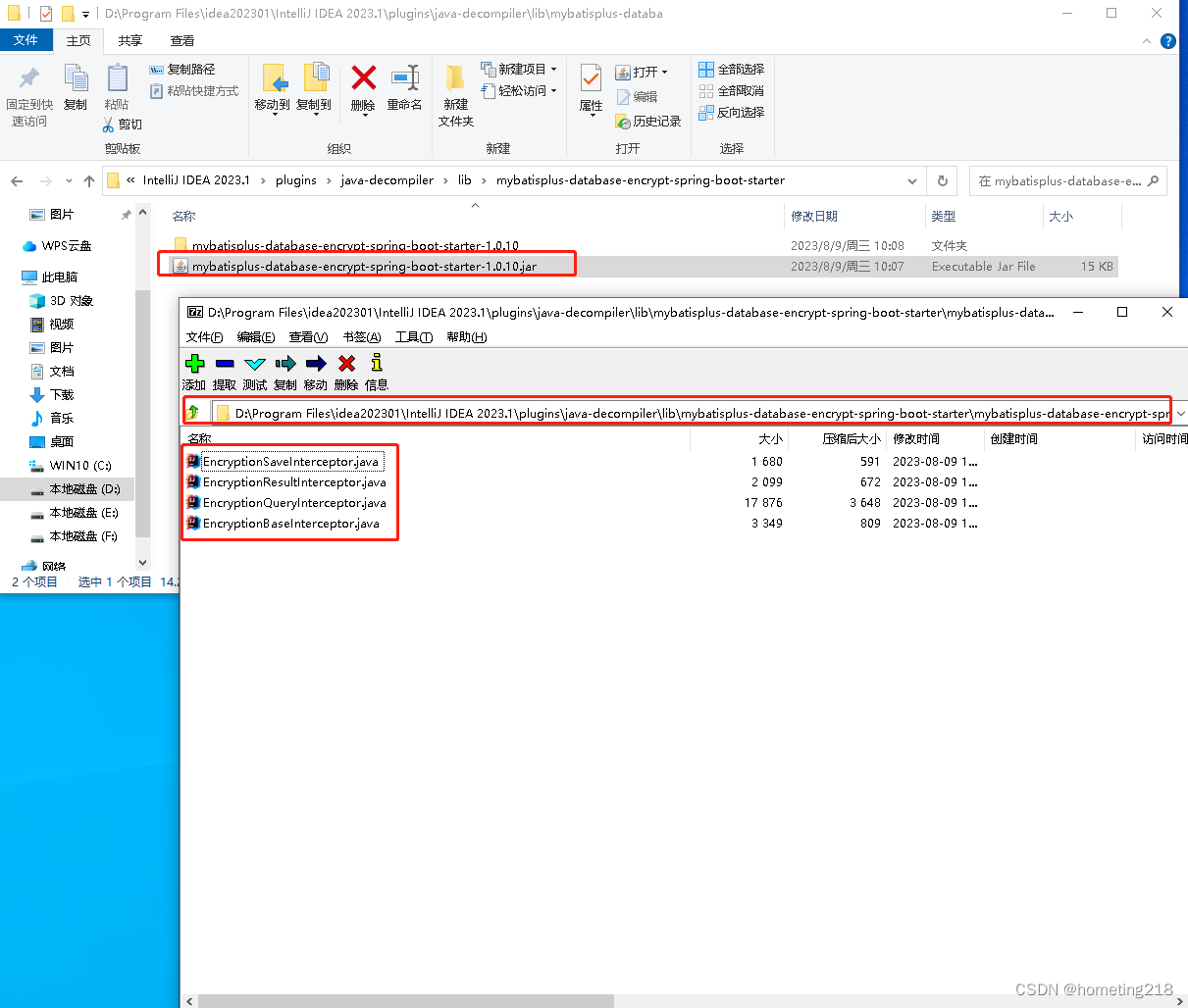This screenshot has width=1188, height=1008.
Task: Select WPS云盘 in navigation pane
Action: 67,246
